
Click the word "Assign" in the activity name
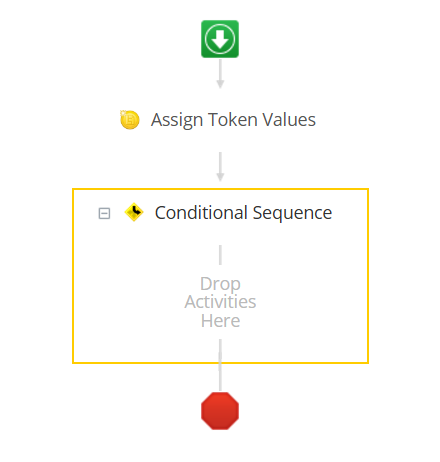click(x=177, y=120)
